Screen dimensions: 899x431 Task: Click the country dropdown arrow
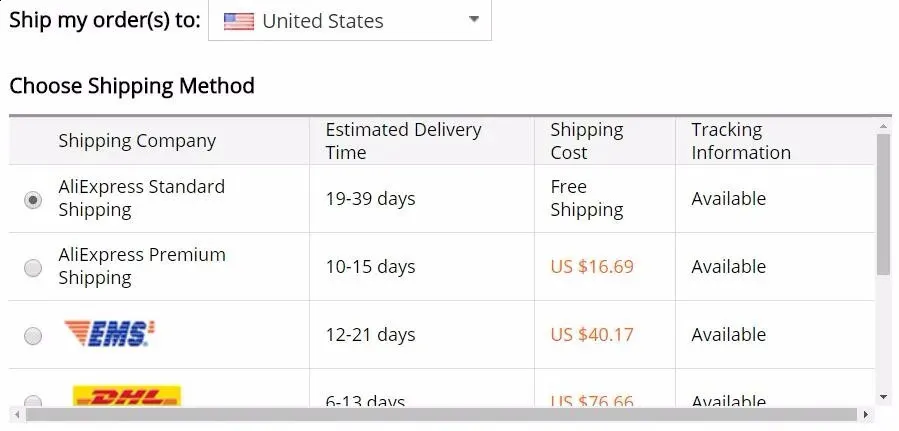pyautogui.click(x=474, y=20)
